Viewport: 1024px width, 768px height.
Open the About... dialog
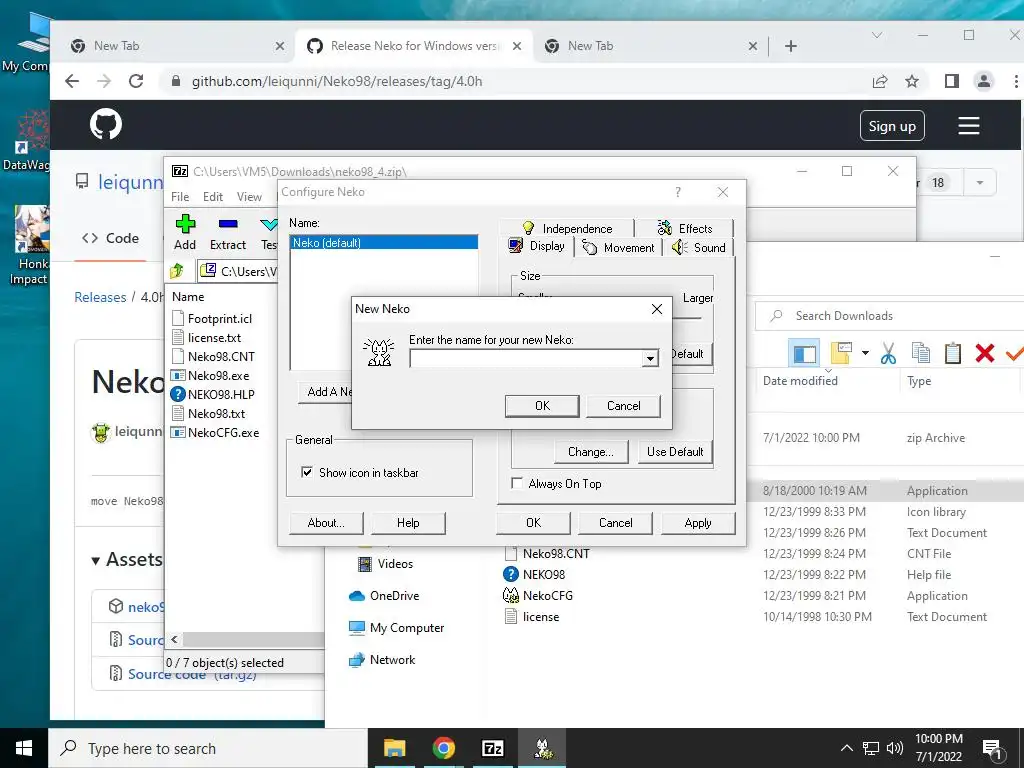326,523
